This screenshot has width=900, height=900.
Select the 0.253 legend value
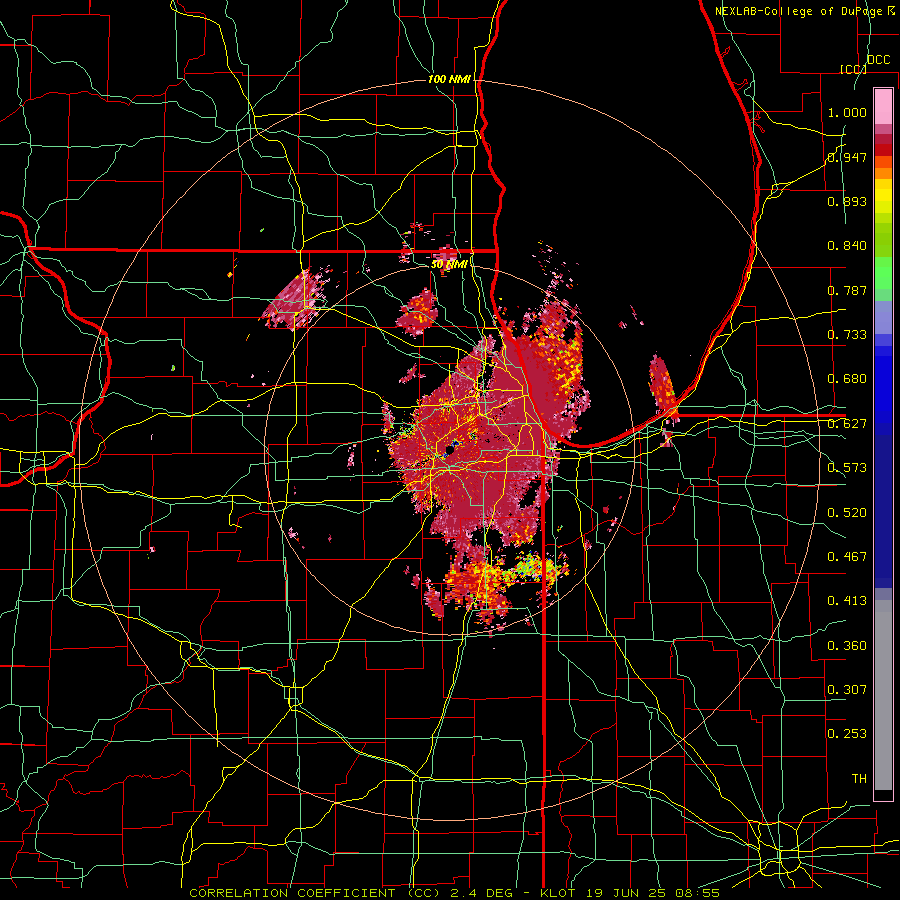pos(847,734)
